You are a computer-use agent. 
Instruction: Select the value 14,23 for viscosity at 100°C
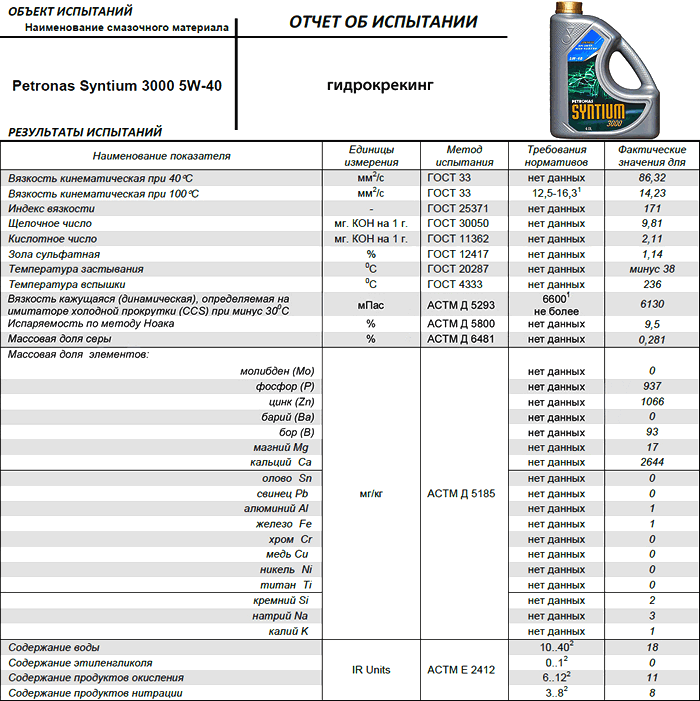[x=652, y=193]
